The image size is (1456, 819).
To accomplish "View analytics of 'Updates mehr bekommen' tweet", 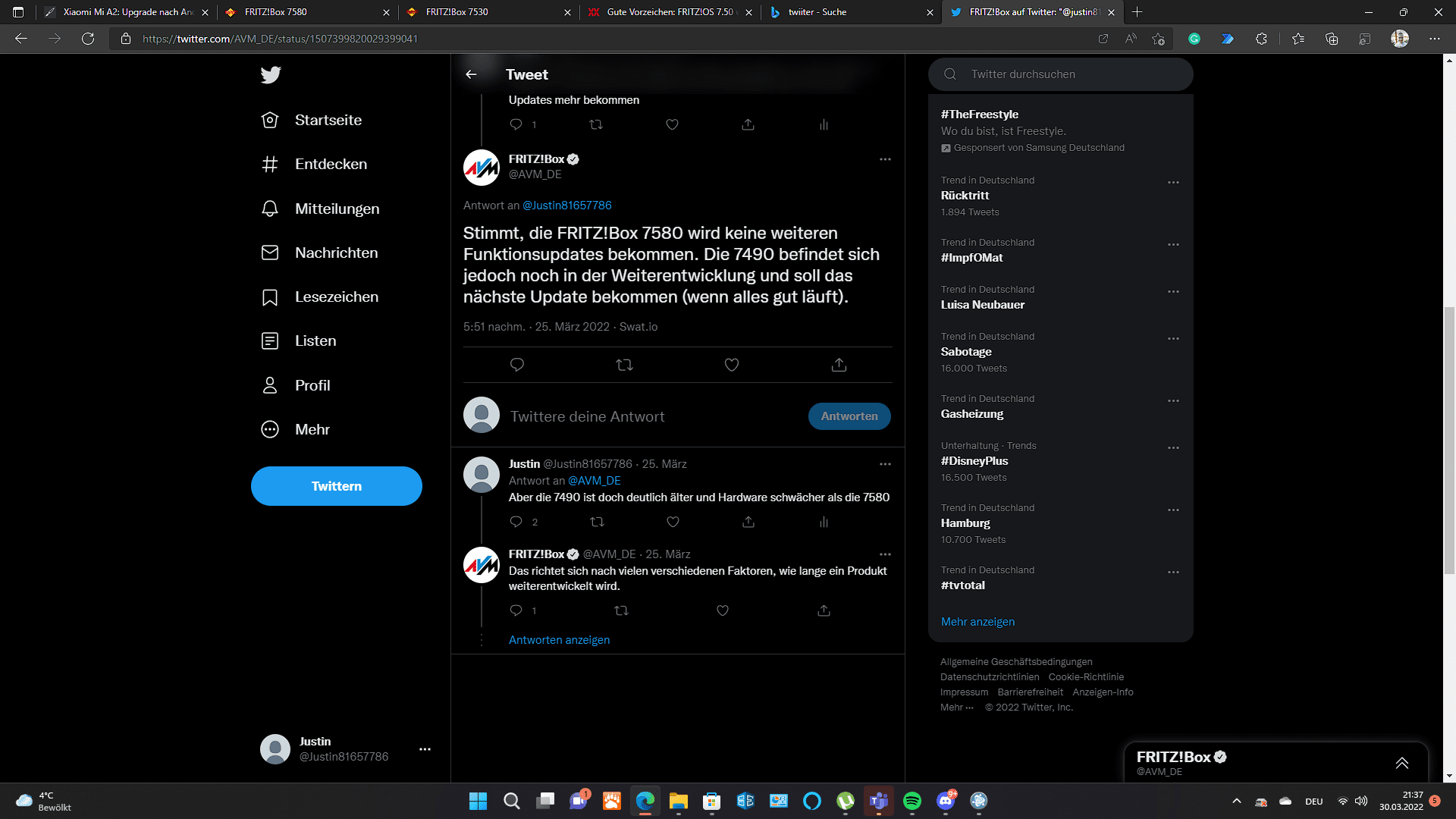I will click(824, 124).
